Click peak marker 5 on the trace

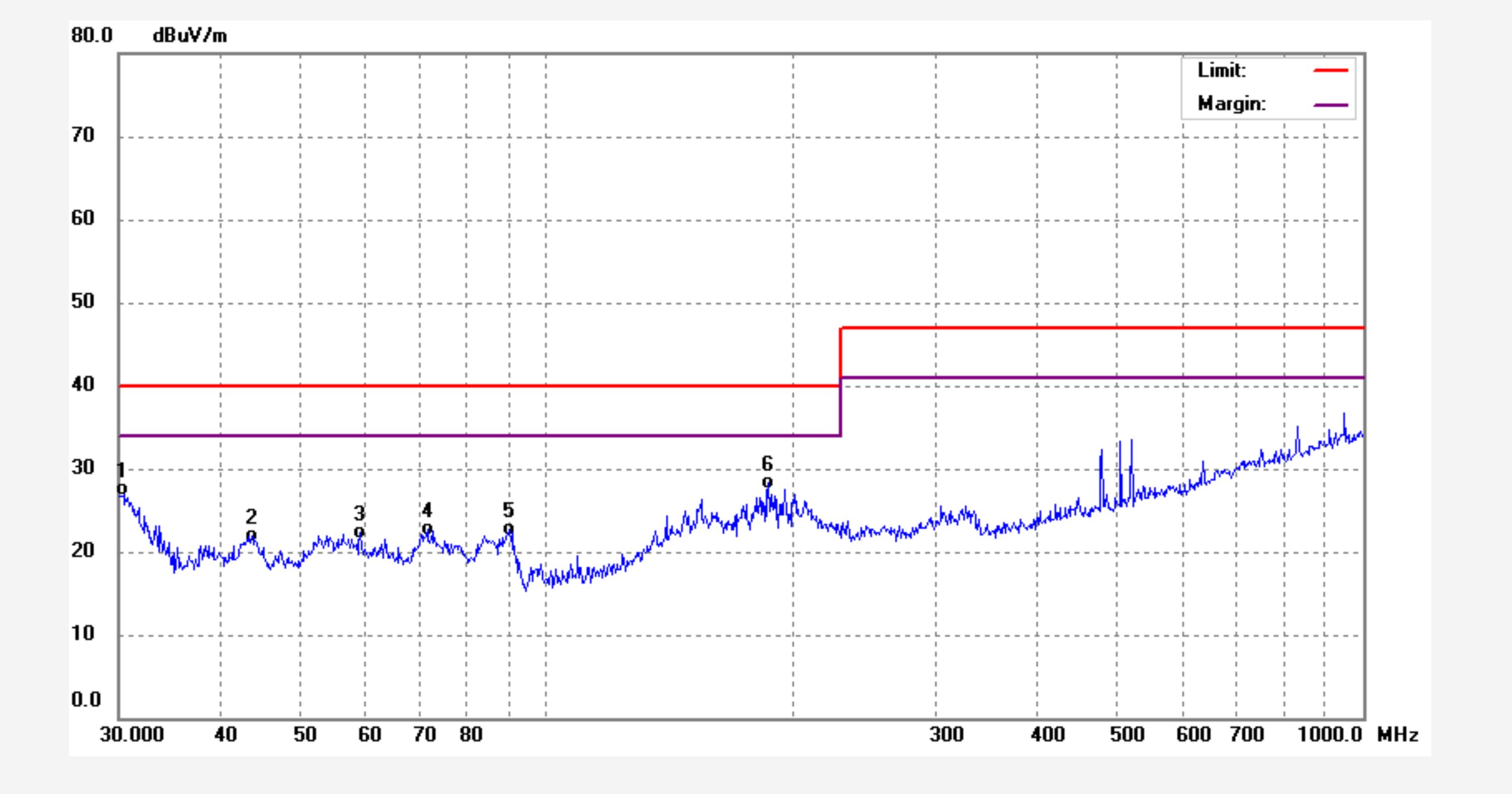(x=509, y=528)
